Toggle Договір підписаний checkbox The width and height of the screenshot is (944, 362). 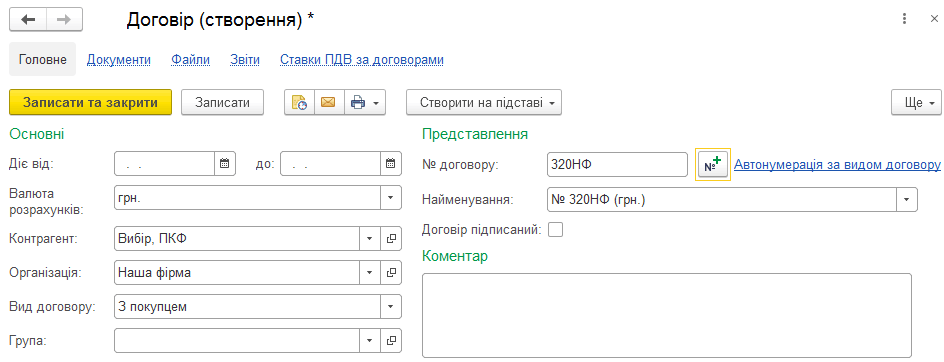(555, 229)
